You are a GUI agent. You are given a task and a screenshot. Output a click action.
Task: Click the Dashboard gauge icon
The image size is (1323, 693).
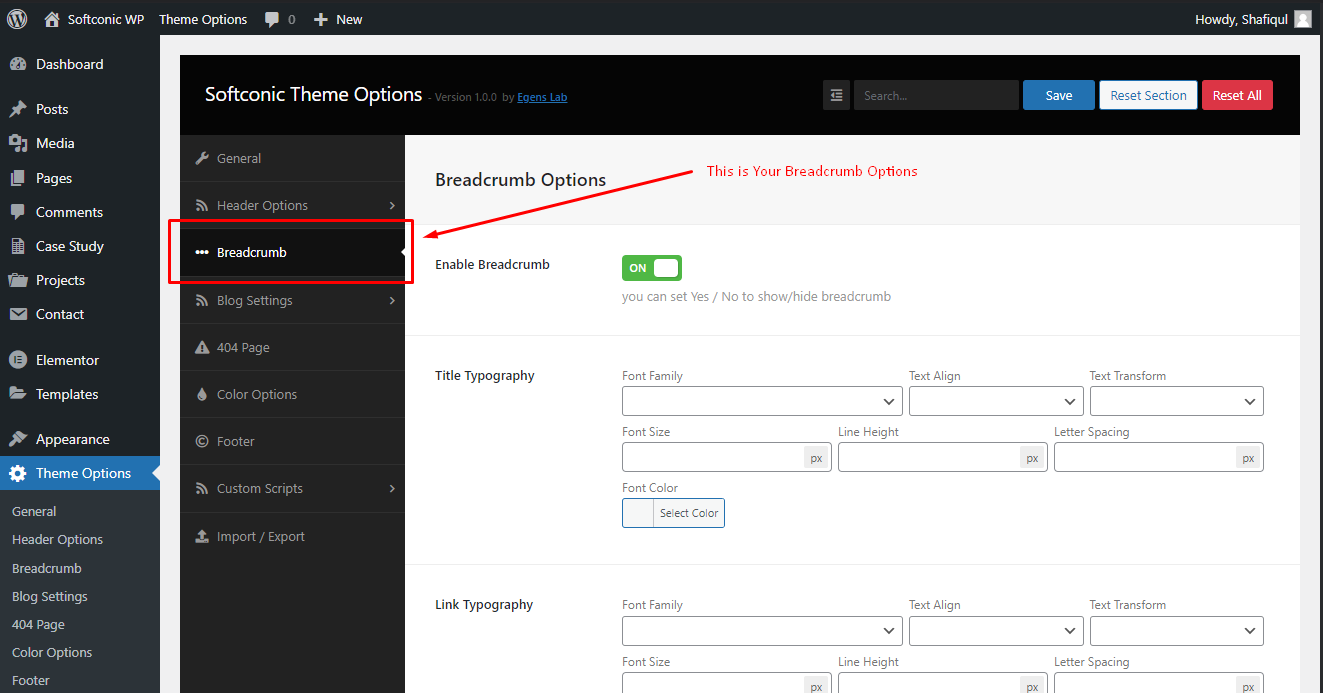tap(18, 64)
